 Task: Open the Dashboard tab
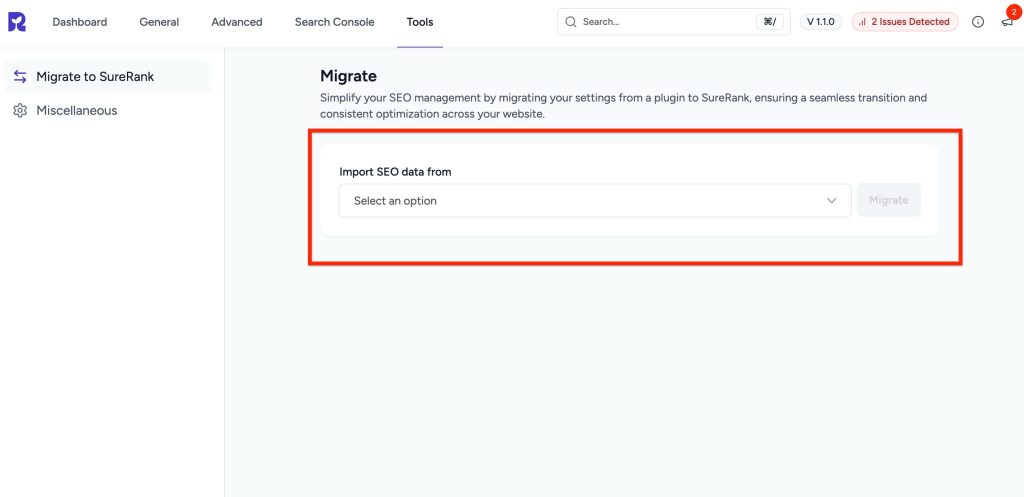pyautogui.click(x=80, y=22)
